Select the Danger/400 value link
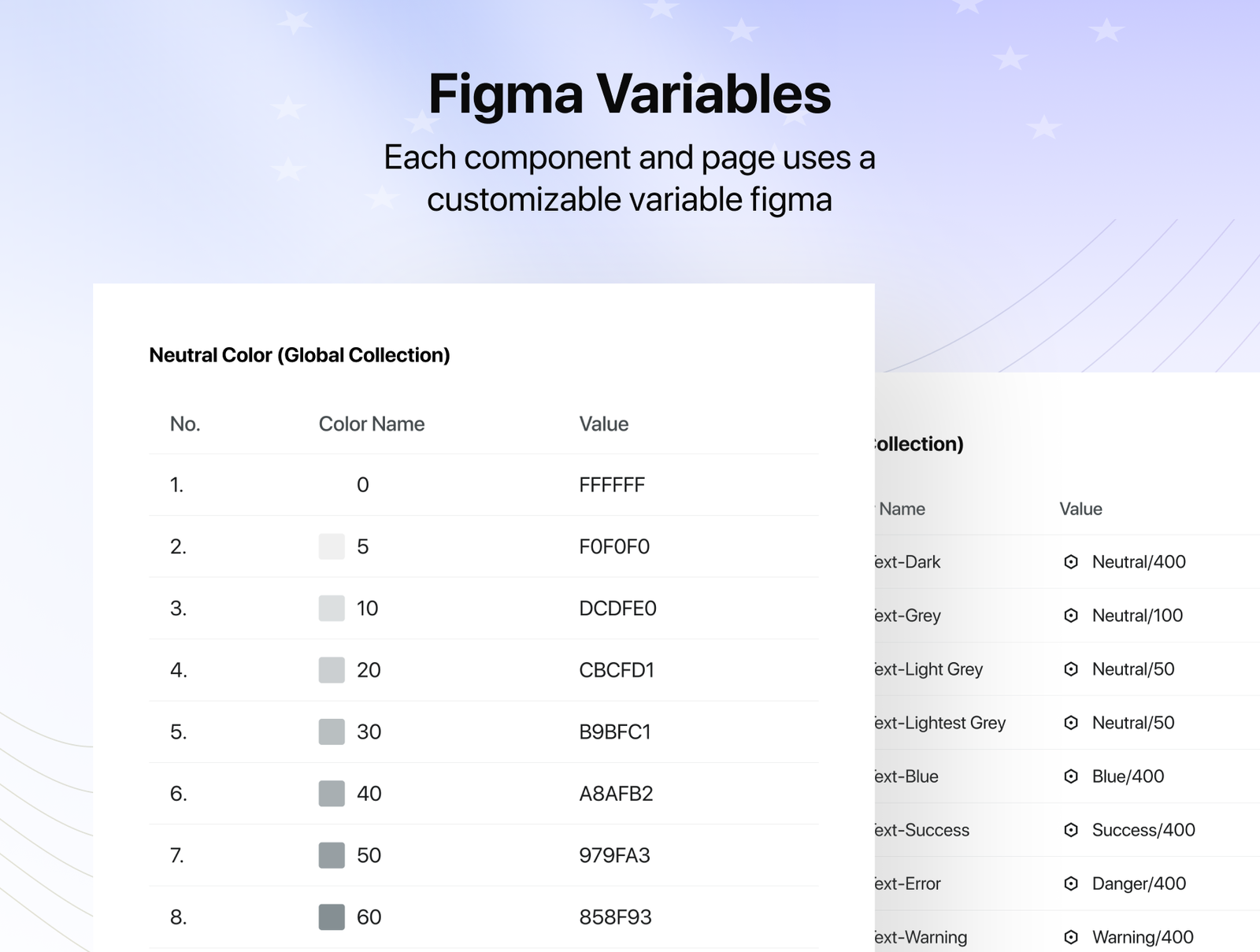Image resolution: width=1260 pixels, height=952 pixels. click(x=1139, y=883)
